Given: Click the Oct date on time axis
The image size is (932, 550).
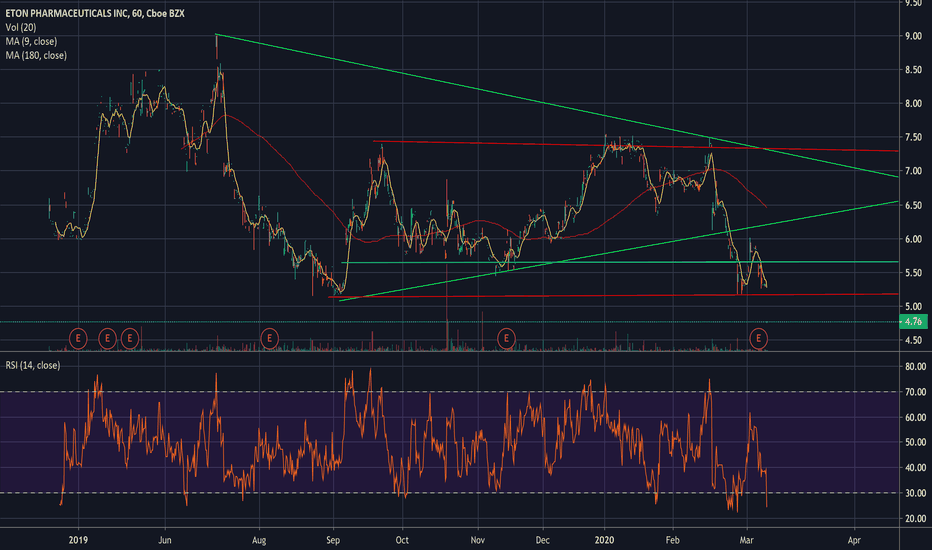Looking at the screenshot, I should [x=402, y=540].
